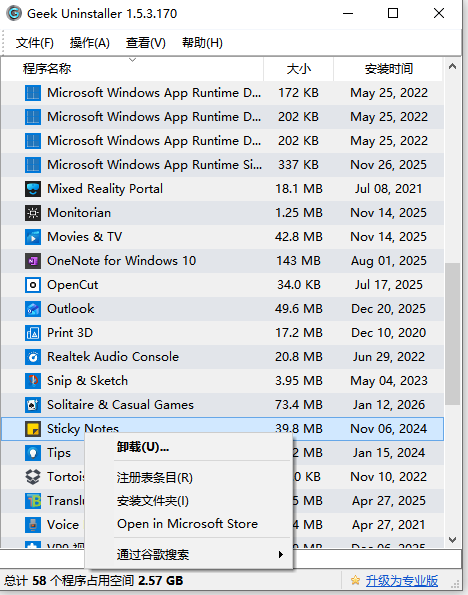The height and width of the screenshot is (595, 468).
Task: Open the 帮助(H) menu
Action: point(202,42)
